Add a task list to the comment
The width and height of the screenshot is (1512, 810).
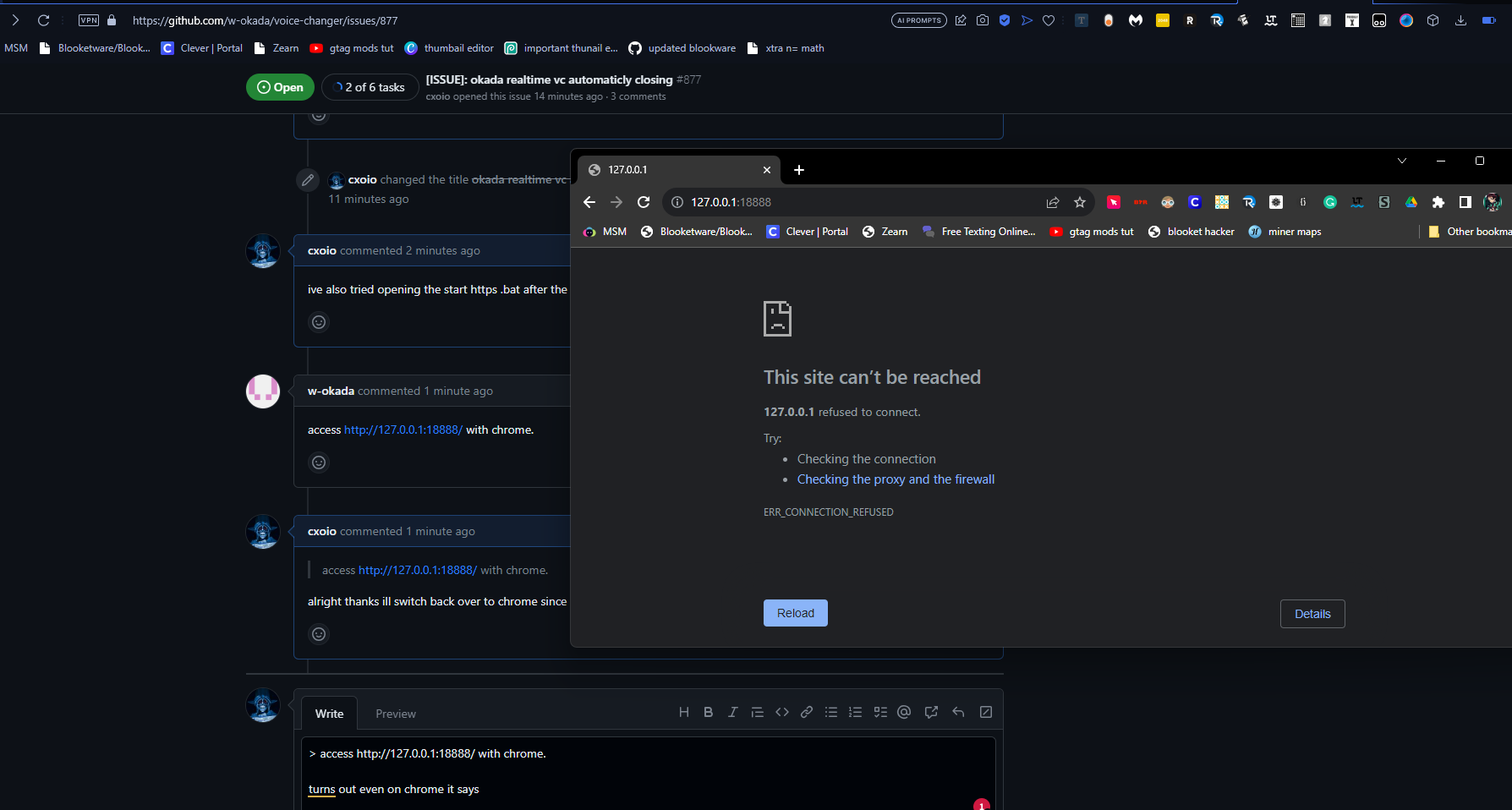pyautogui.click(x=879, y=712)
